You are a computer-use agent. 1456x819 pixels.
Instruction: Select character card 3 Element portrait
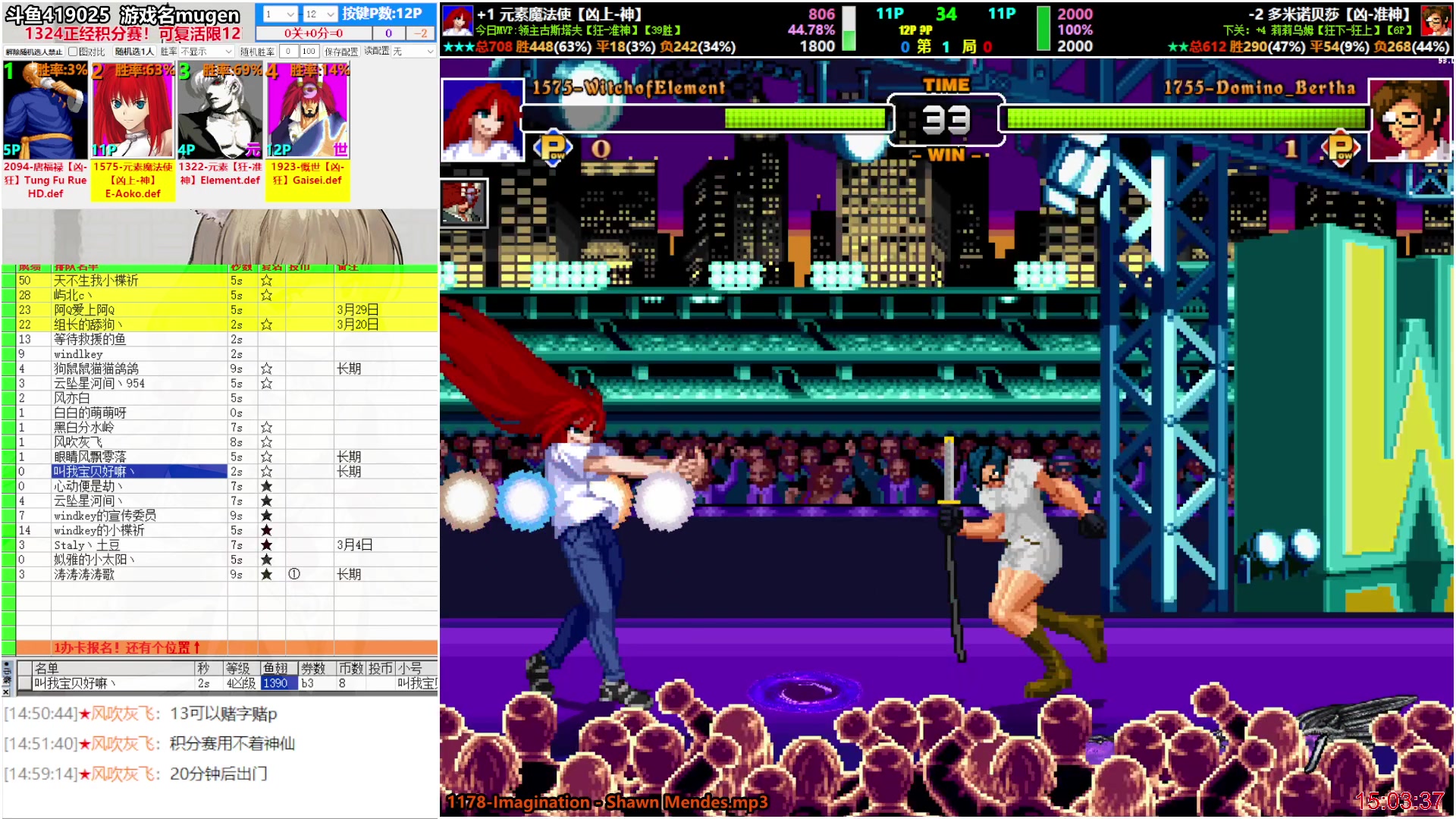(x=220, y=111)
